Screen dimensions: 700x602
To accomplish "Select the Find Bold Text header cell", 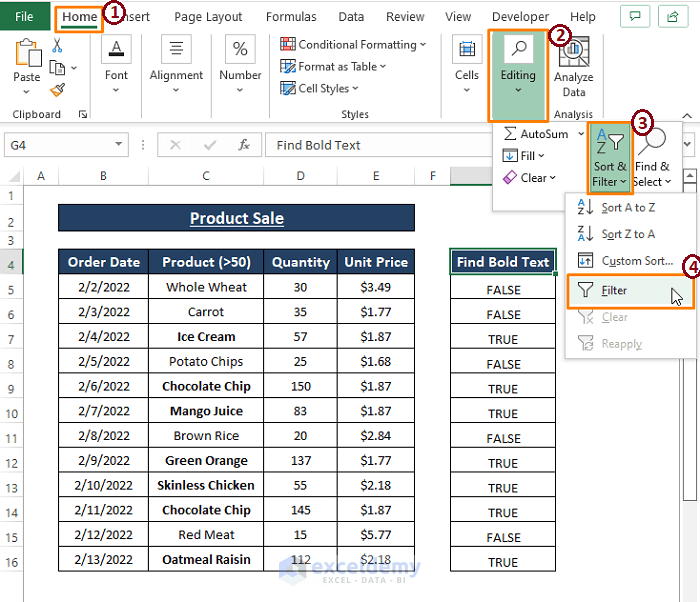I will coord(503,262).
